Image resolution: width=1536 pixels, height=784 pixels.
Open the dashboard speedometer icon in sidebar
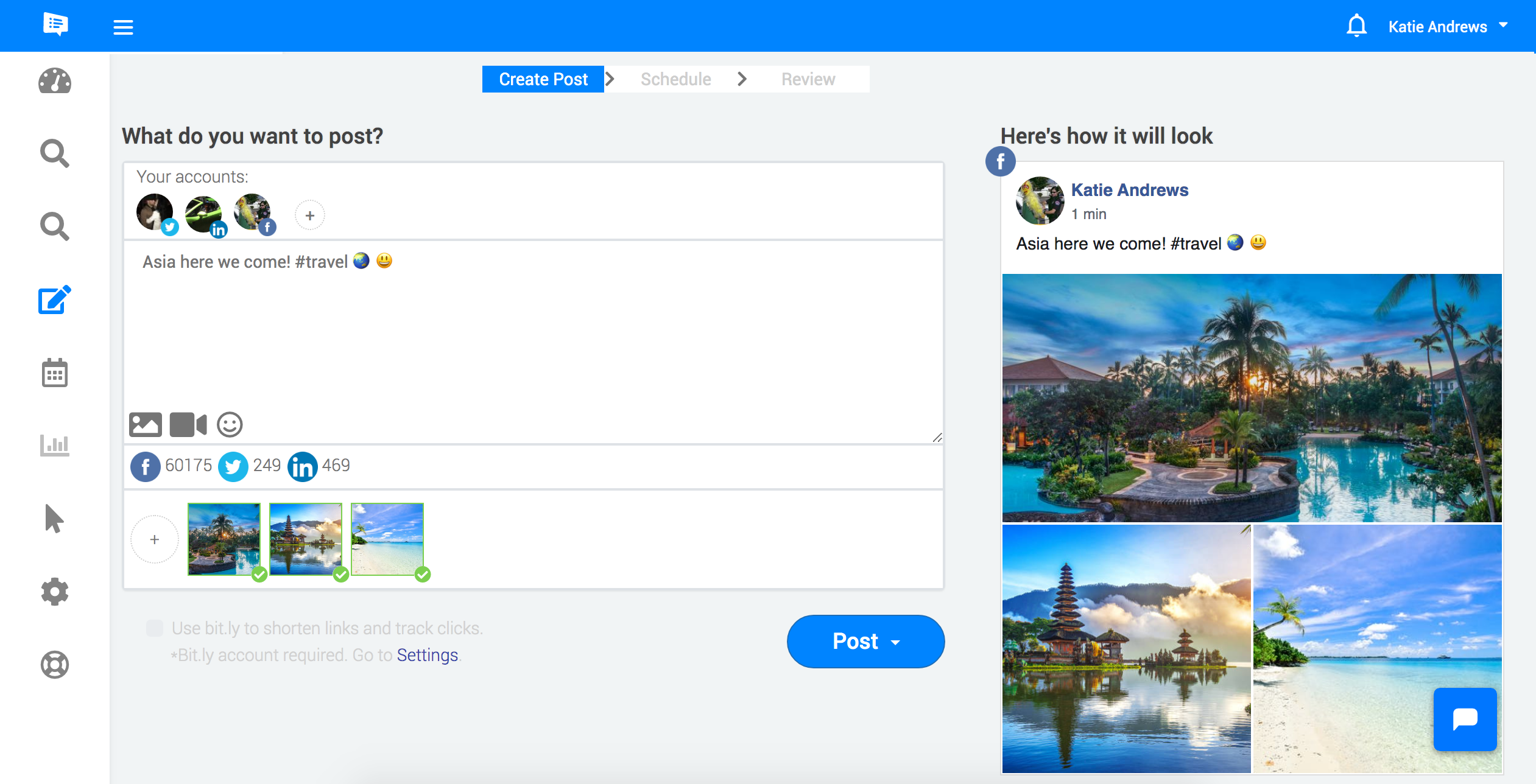click(55, 81)
